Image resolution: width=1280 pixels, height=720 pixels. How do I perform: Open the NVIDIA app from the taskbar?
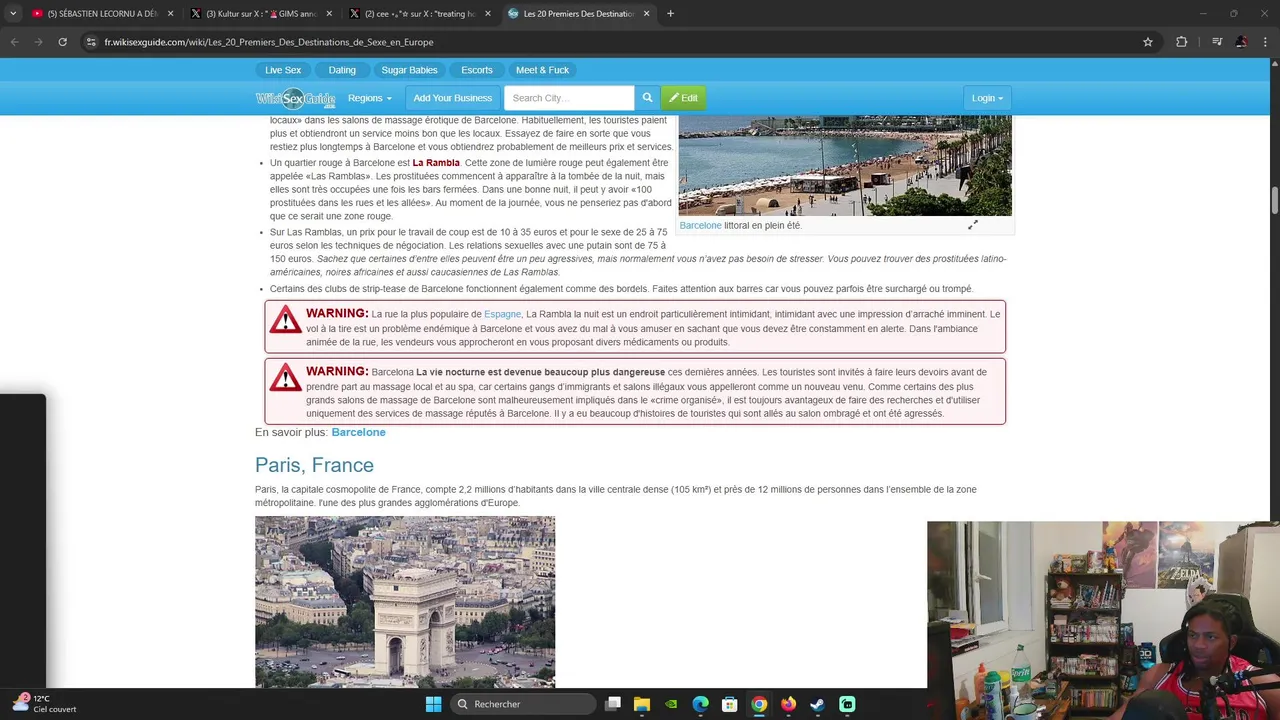[x=671, y=704]
